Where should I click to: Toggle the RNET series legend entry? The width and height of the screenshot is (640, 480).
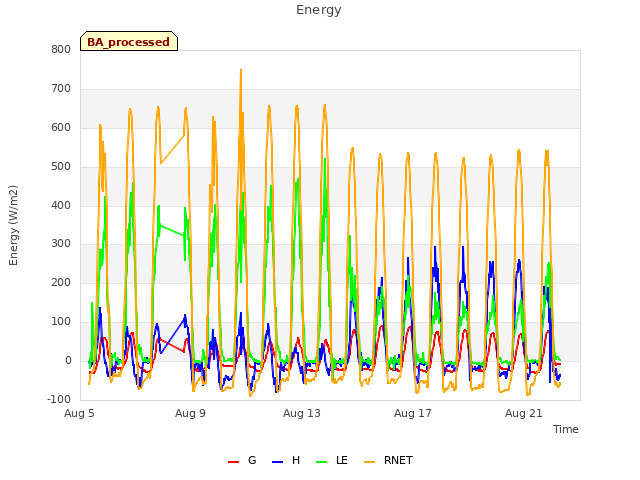[388, 460]
